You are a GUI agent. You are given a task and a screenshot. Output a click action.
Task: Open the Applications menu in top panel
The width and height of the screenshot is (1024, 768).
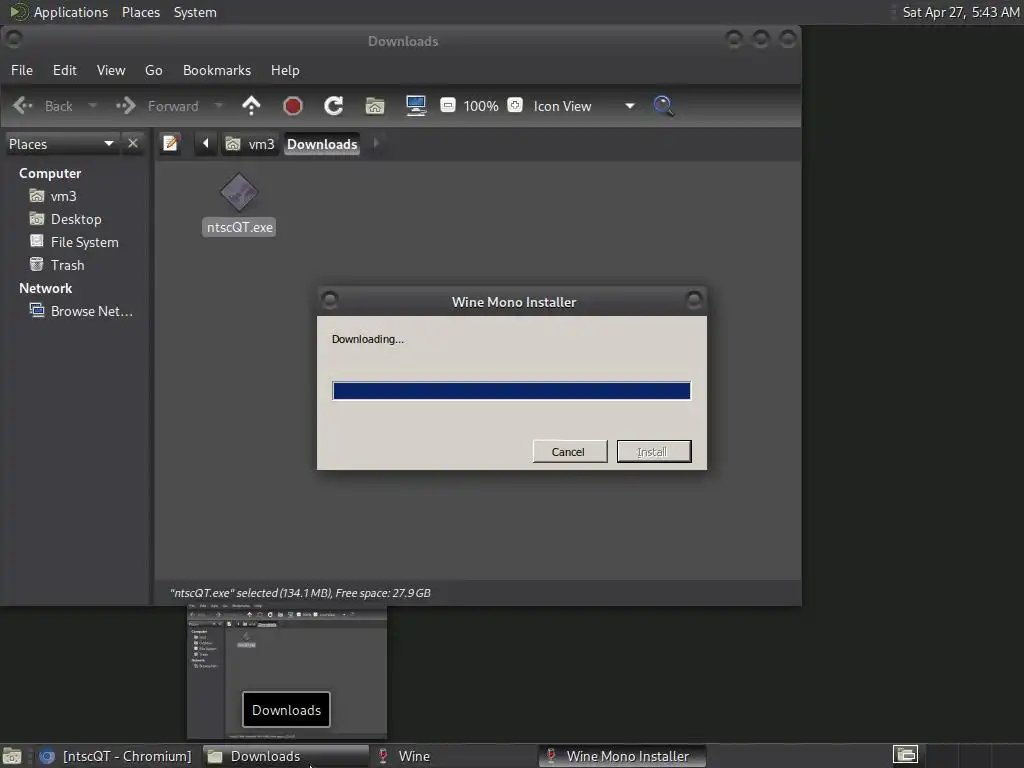point(71,12)
